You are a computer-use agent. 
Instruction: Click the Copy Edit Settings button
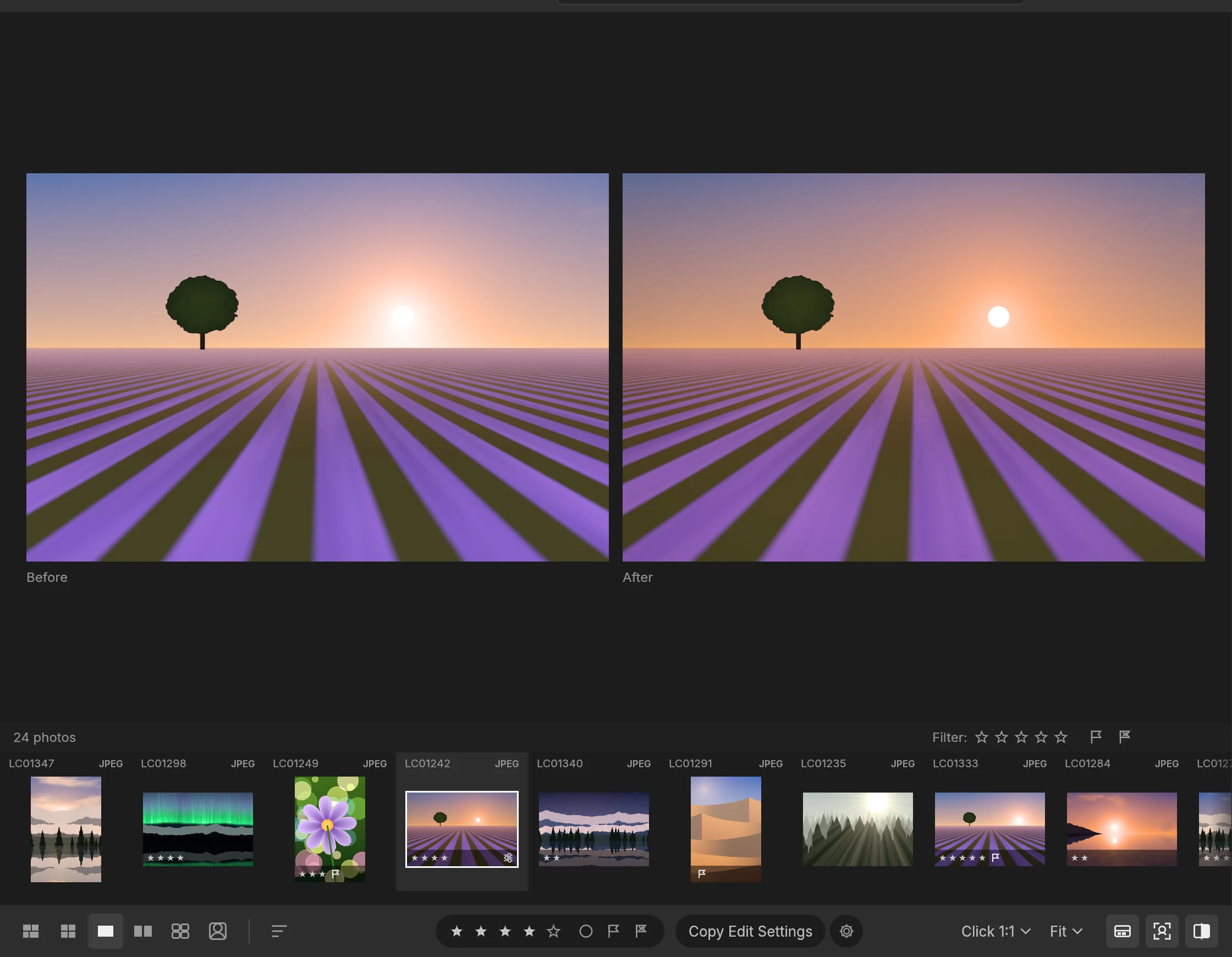point(750,931)
